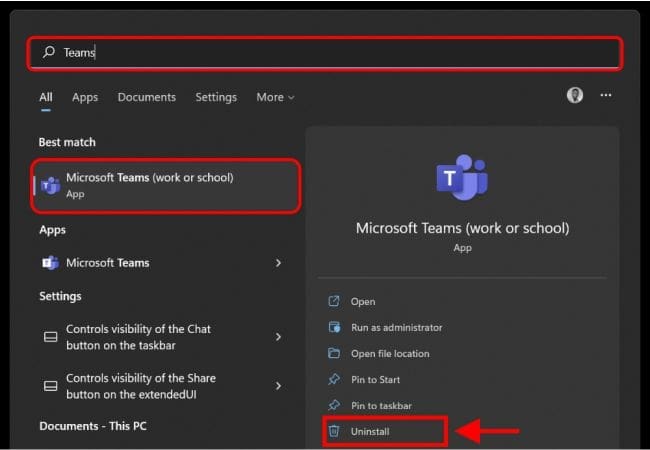Click inside the Teams search text field
Image resolution: width=650 pixels, height=450 pixels.
pyautogui.click(x=330, y=53)
